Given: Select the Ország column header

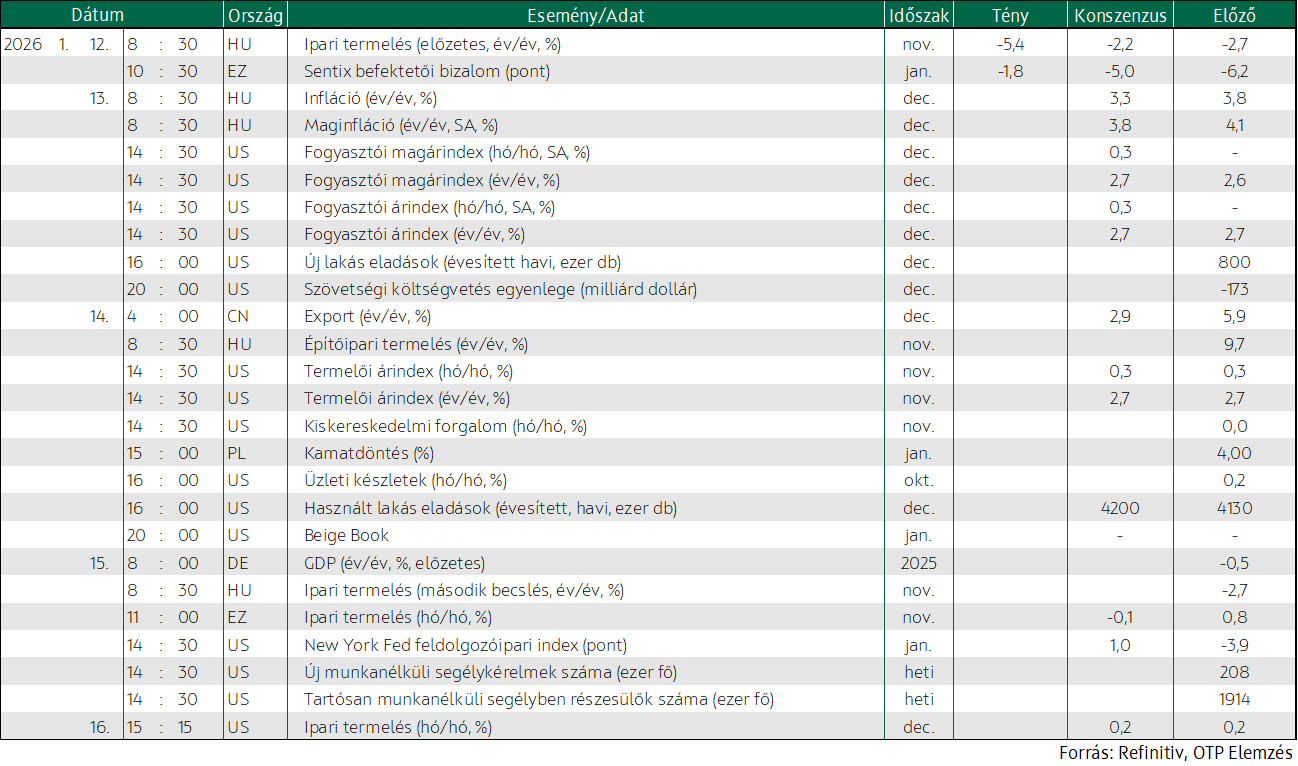Looking at the screenshot, I should click(x=256, y=15).
